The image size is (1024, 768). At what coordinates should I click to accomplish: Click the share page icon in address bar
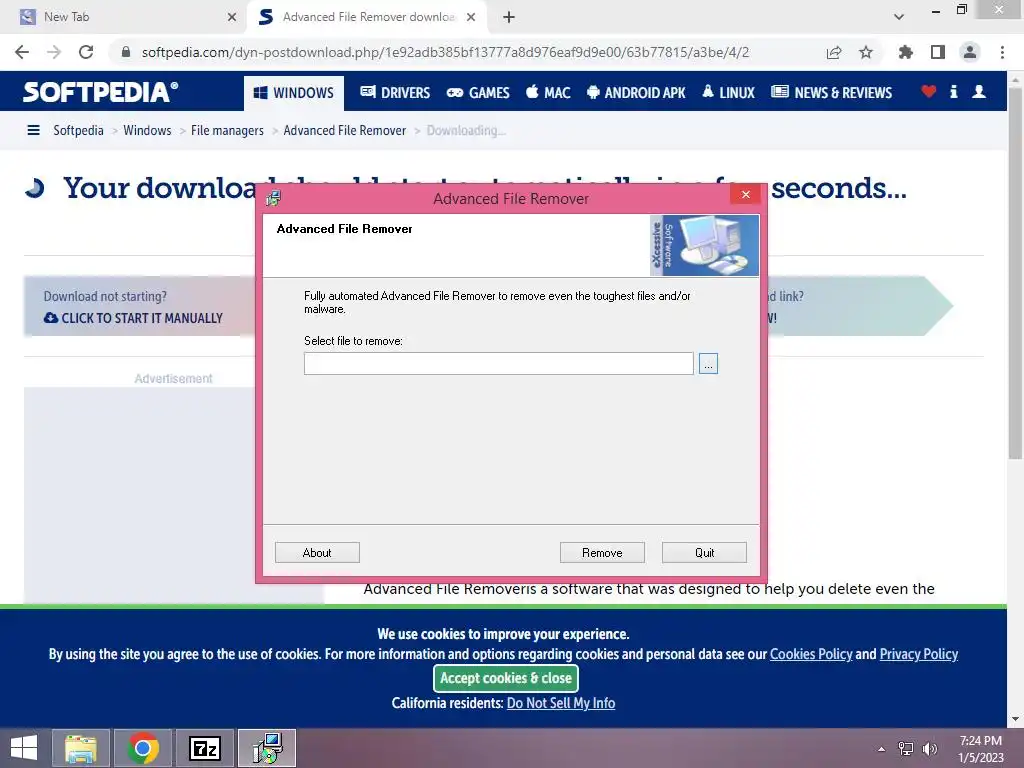(x=833, y=52)
